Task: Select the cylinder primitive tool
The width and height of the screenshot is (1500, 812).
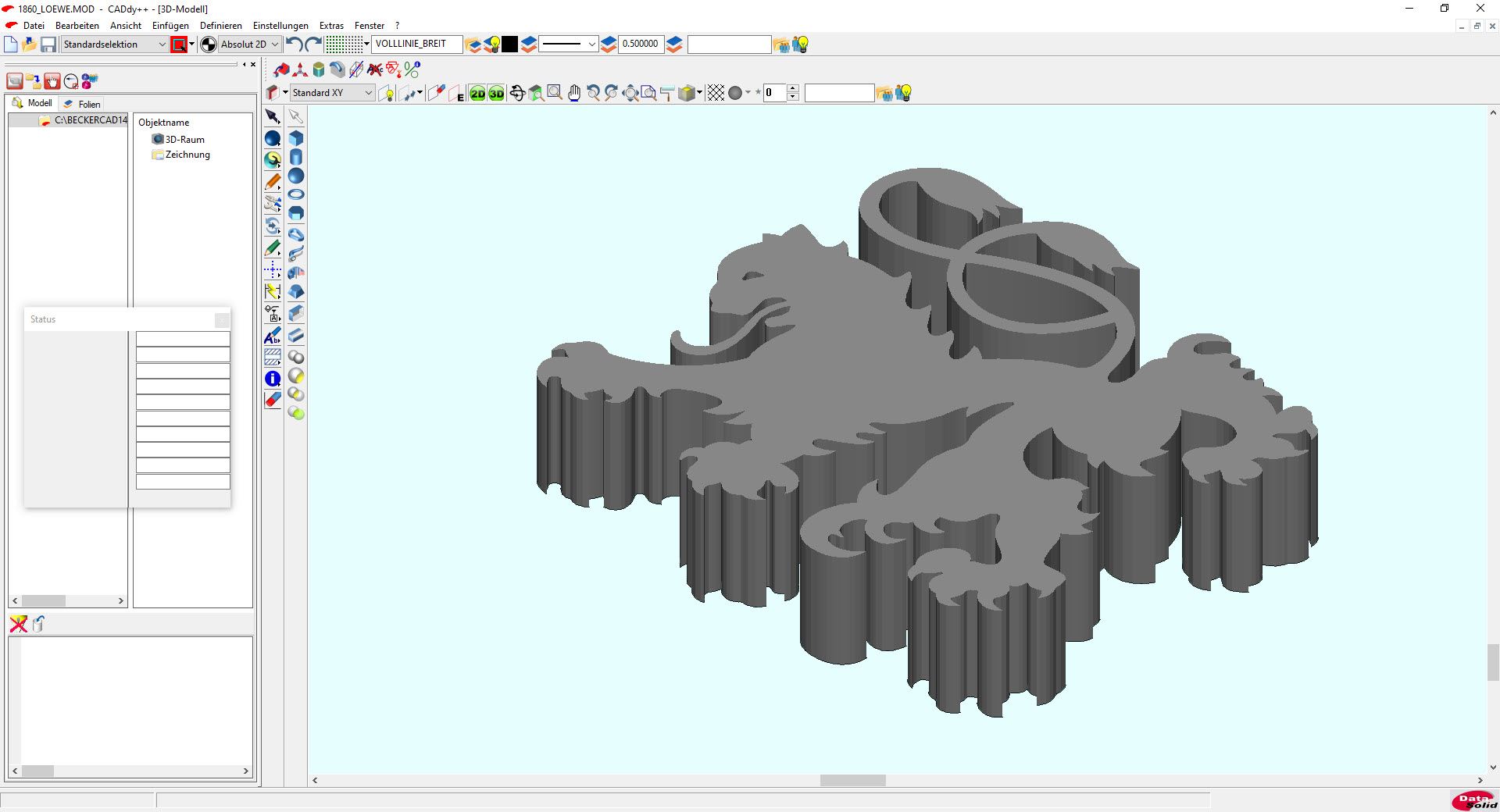Action: 296,157
